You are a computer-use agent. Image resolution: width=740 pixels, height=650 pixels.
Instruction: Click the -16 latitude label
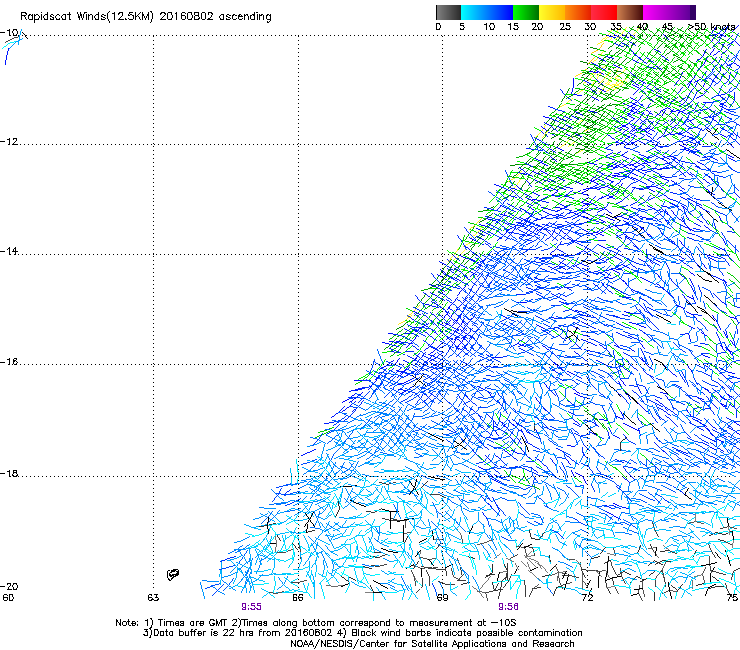click(9, 361)
